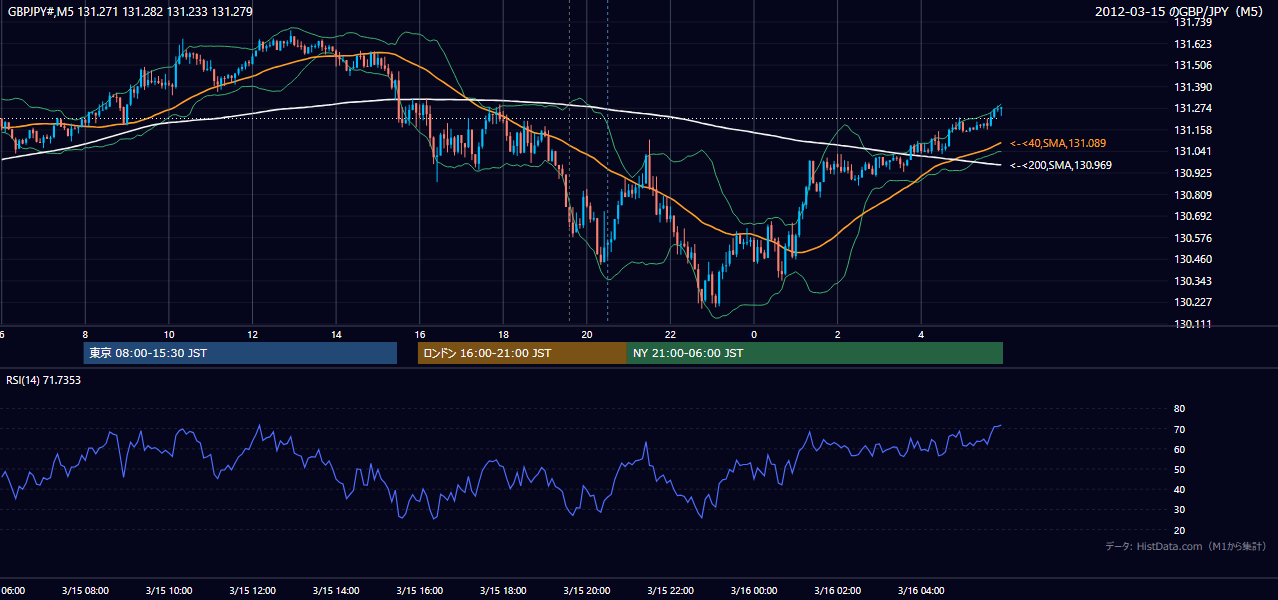Image resolution: width=1278 pixels, height=600 pixels.
Task: Click the 2012-03-15 GBP/JPY (M5) title
Action: [x=1181, y=12]
